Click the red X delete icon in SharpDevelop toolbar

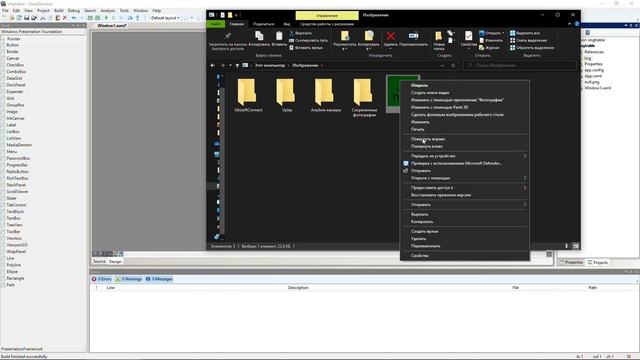click(64, 18)
